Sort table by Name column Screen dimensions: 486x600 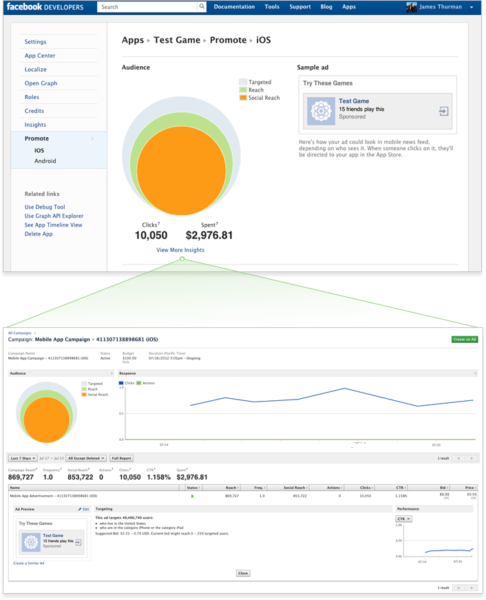pos(94,488)
